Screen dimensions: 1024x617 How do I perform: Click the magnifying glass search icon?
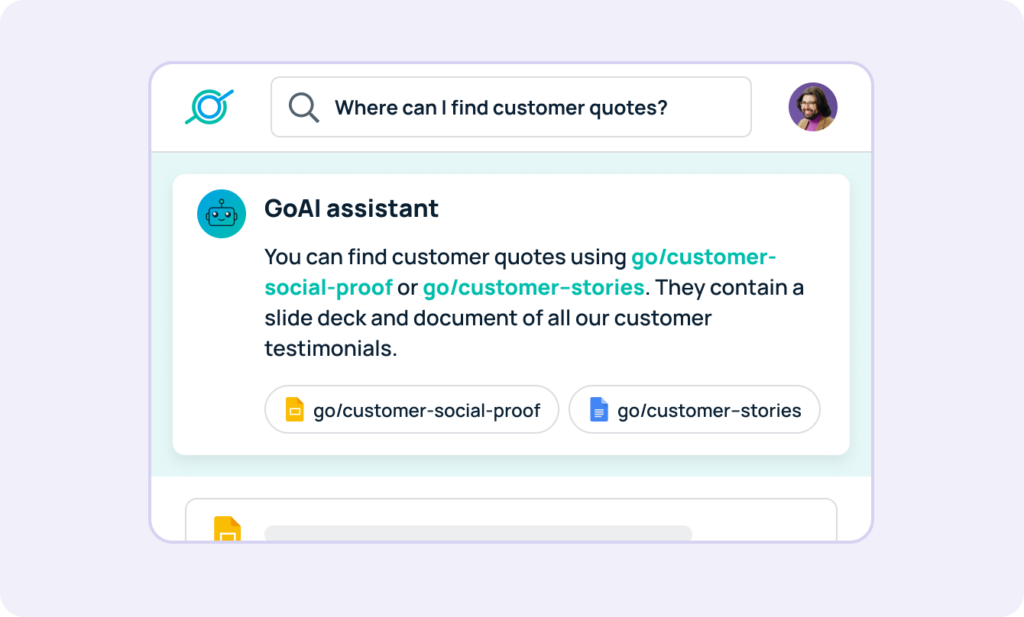click(304, 108)
